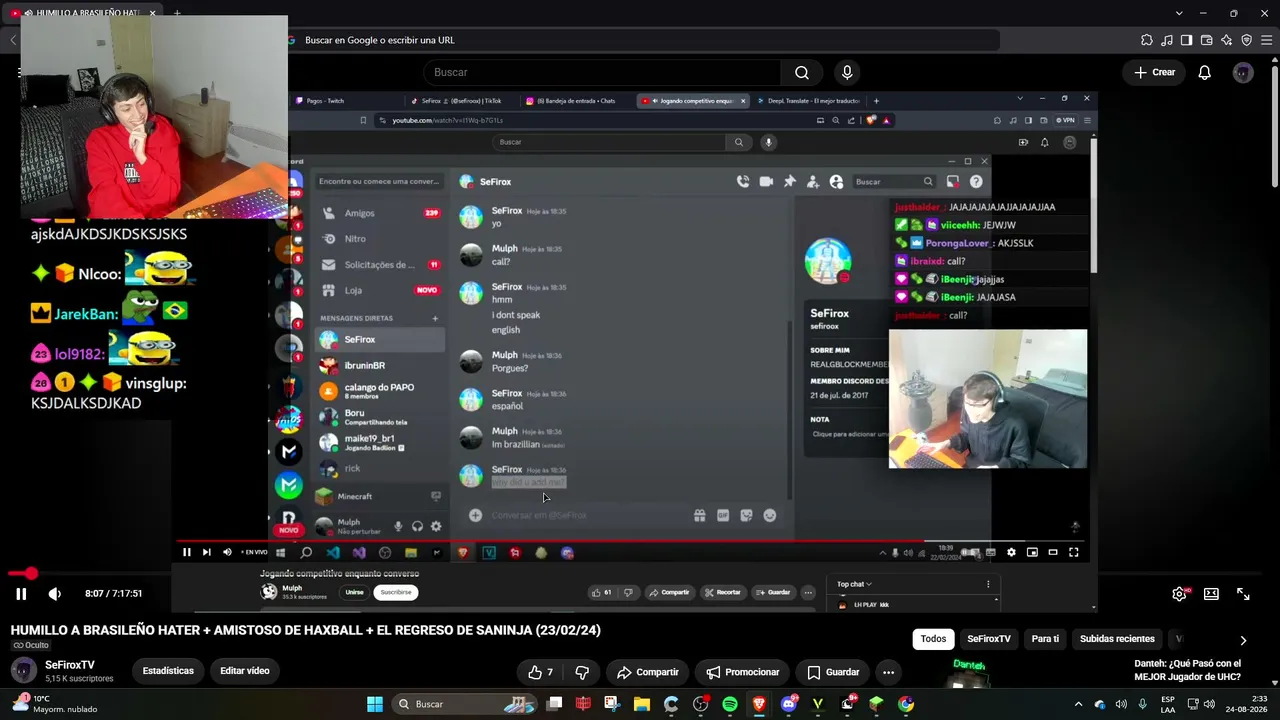The height and width of the screenshot is (720, 1280).
Task: Open Discord from the taskbar
Action: click(x=789, y=704)
